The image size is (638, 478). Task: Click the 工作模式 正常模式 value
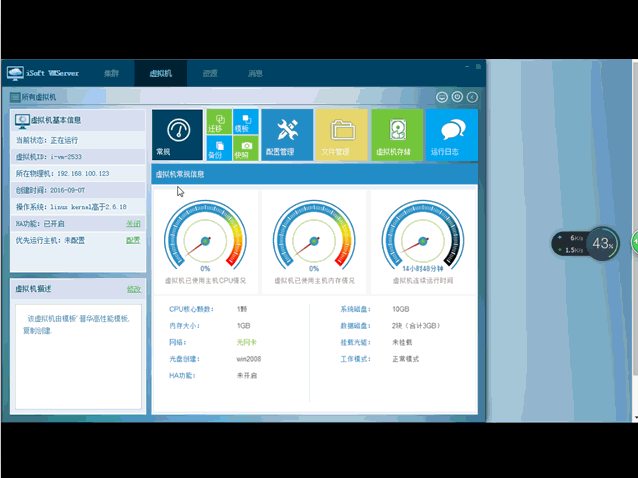tap(405, 359)
